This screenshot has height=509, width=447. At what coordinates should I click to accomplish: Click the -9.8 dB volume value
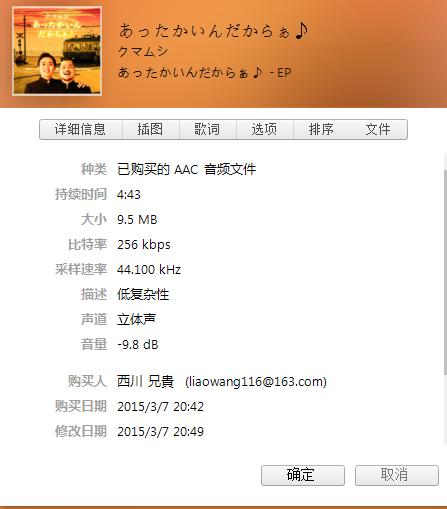tap(138, 345)
